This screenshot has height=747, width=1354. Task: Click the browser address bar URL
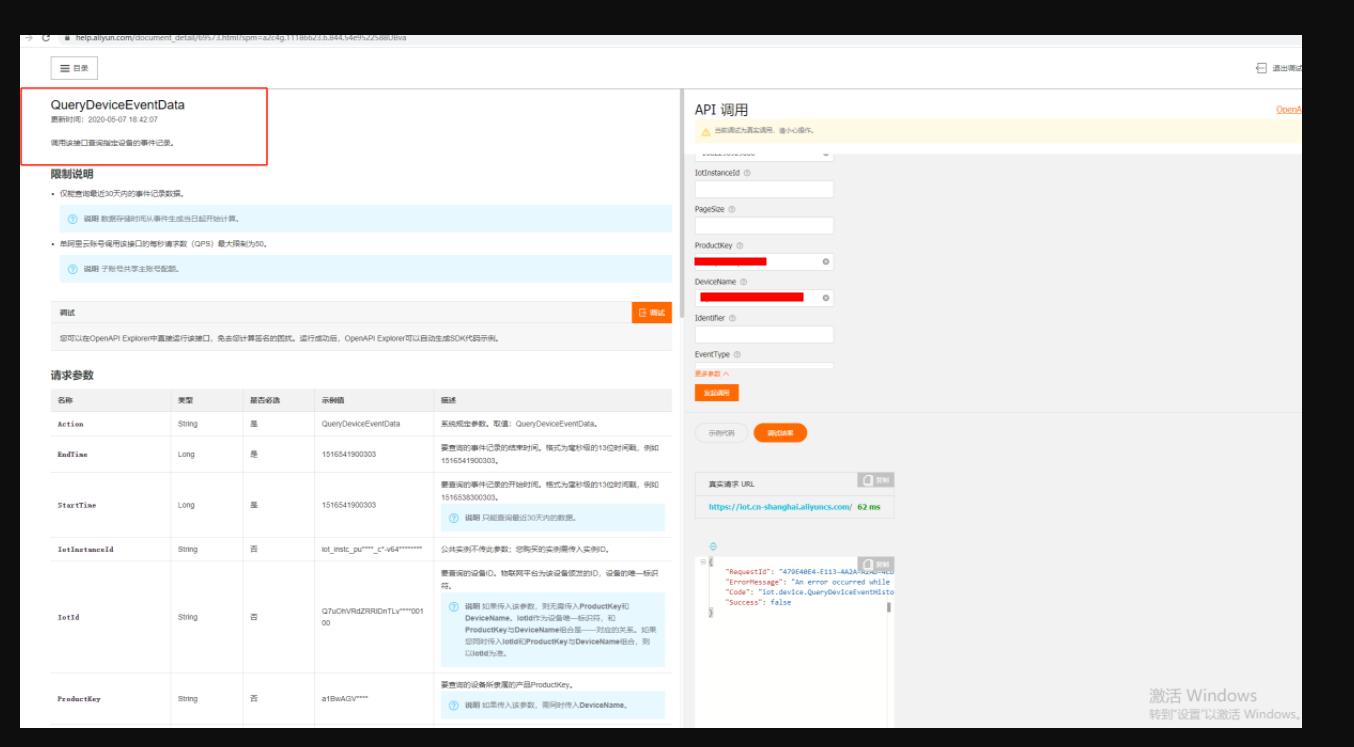[x=240, y=38]
